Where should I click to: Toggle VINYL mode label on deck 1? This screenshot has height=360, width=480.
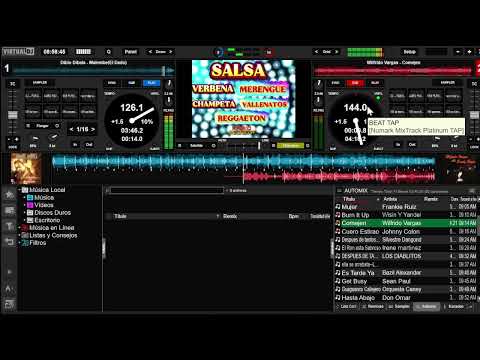(x=155, y=94)
